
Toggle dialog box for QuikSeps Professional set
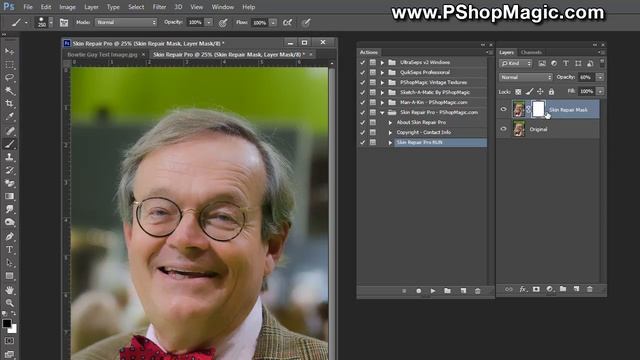[x=373, y=73]
